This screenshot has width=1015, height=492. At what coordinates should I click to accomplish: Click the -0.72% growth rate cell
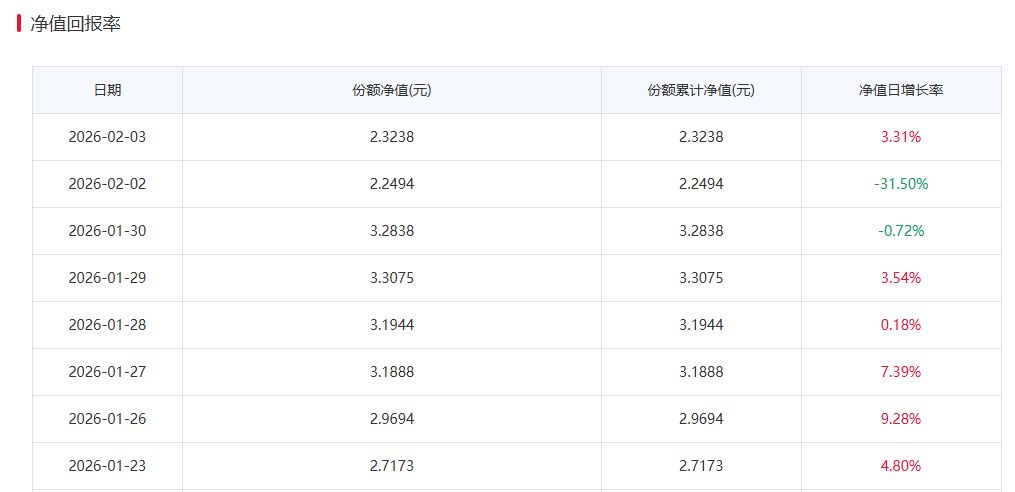tap(900, 231)
